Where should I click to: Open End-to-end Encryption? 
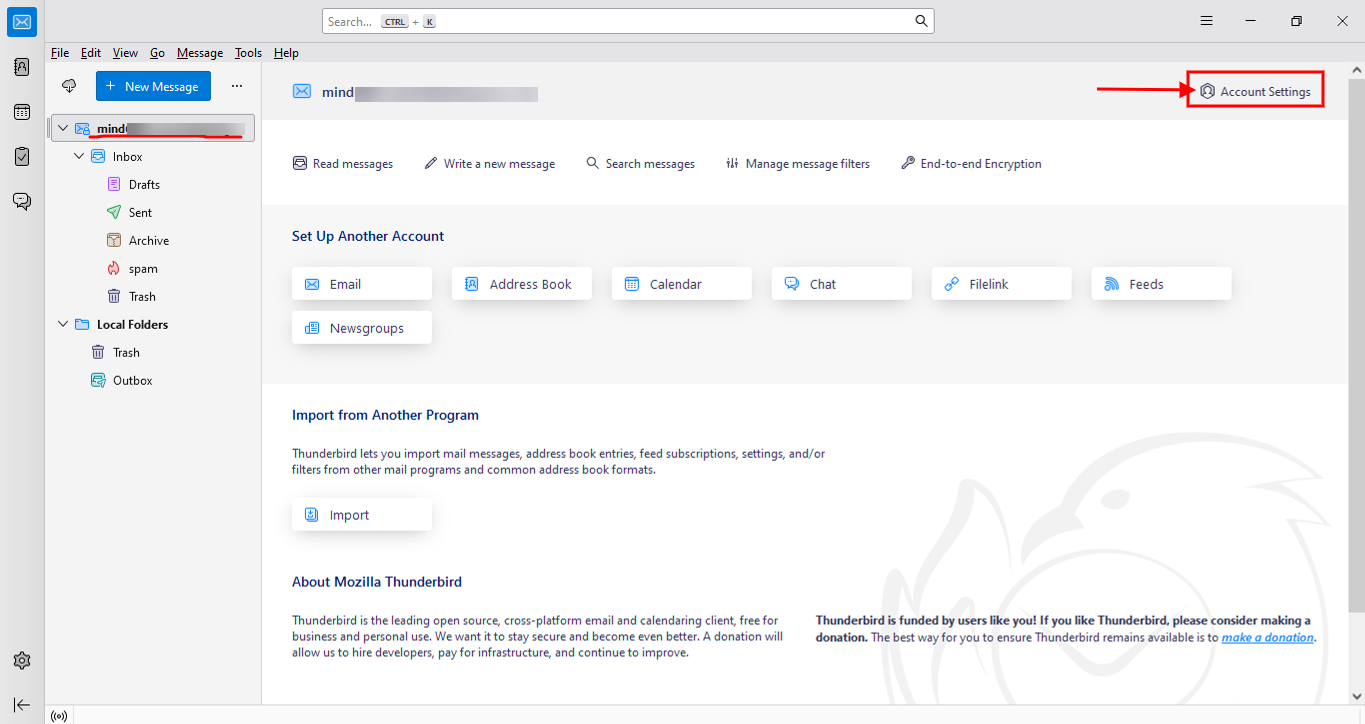[x=971, y=164]
